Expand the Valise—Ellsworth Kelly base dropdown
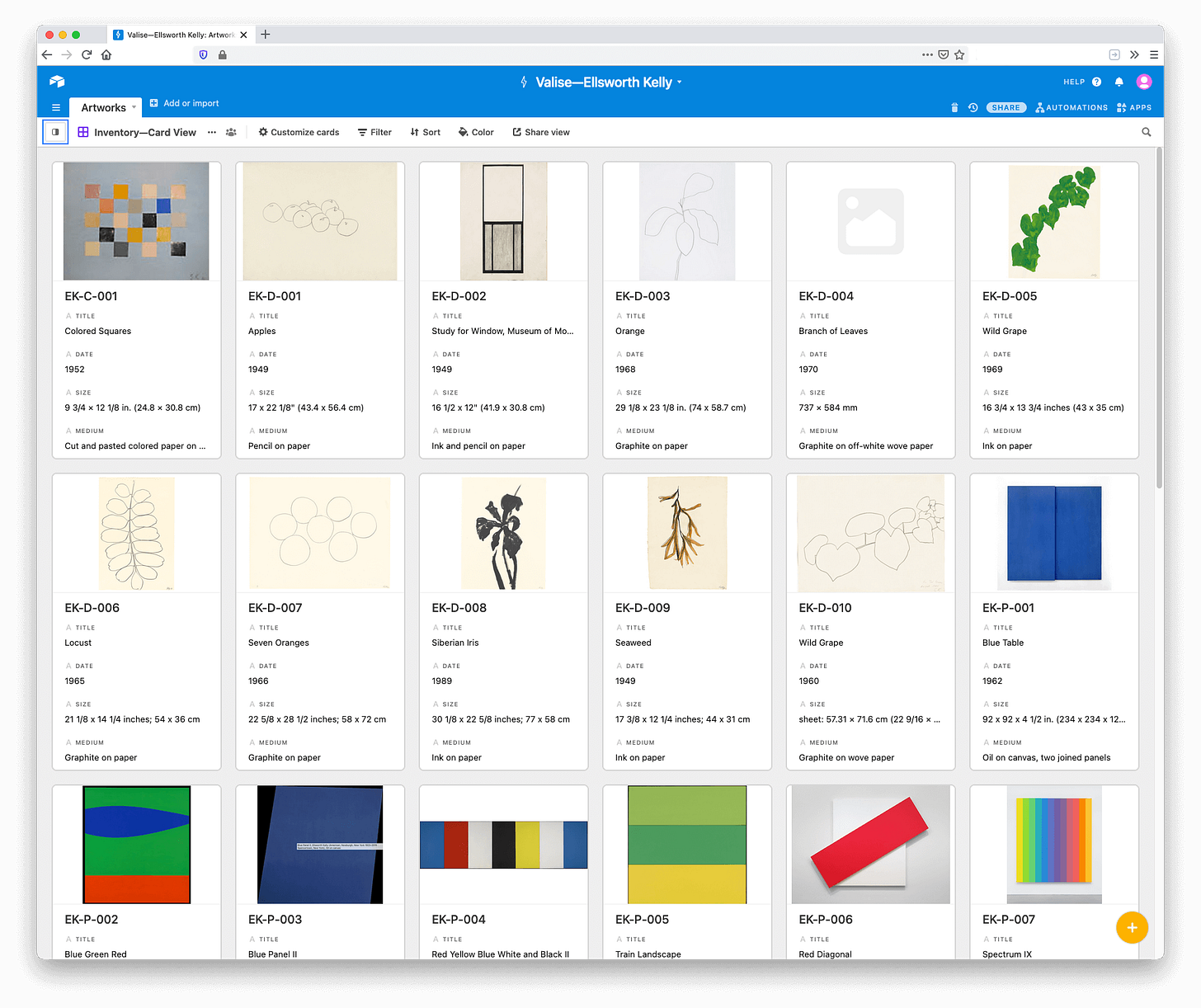 click(x=680, y=82)
